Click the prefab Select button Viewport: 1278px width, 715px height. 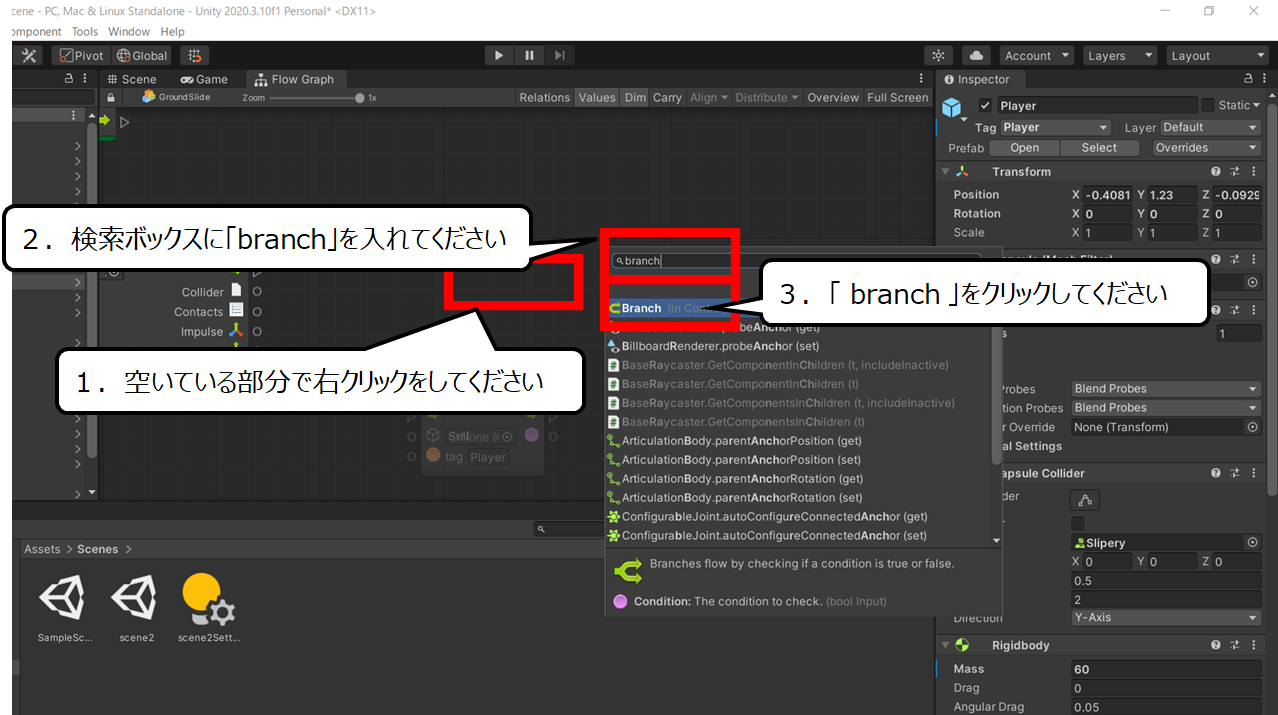1098,148
